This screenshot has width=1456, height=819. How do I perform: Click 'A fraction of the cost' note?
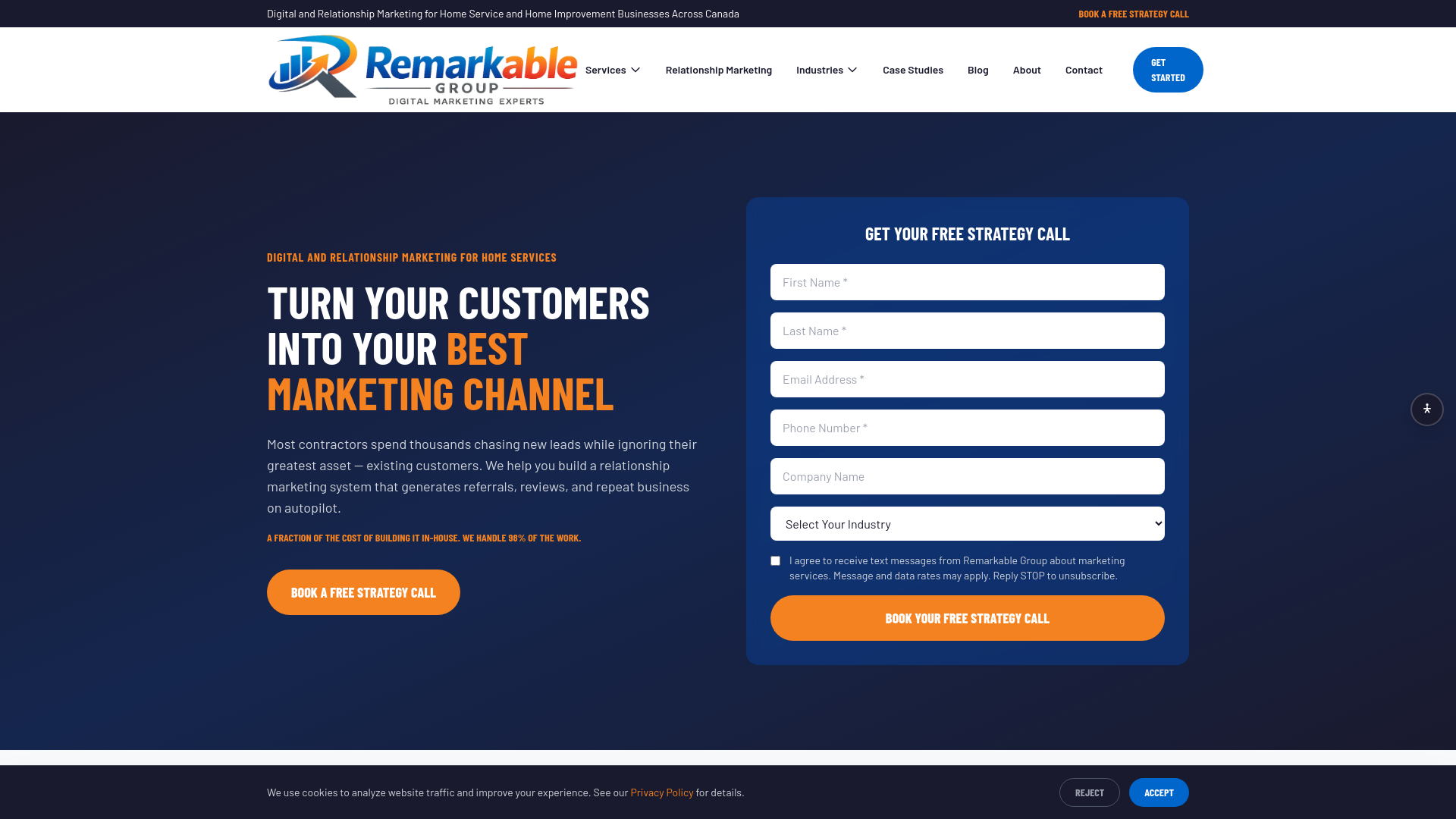tap(424, 538)
